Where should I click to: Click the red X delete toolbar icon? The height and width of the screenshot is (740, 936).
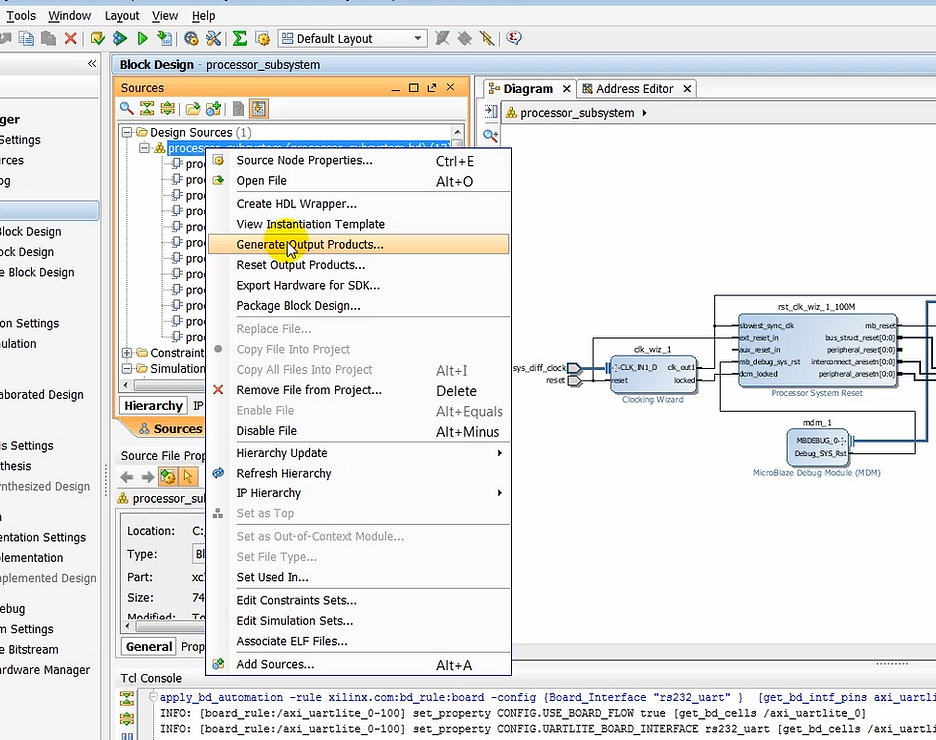pyautogui.click(x=70, y=39)
